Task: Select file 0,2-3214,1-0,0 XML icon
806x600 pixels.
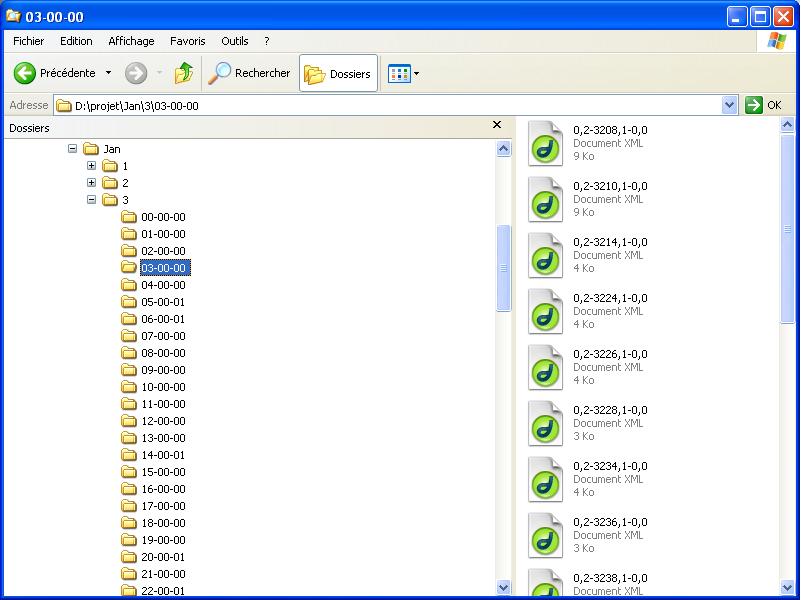Action: point(545,256)
